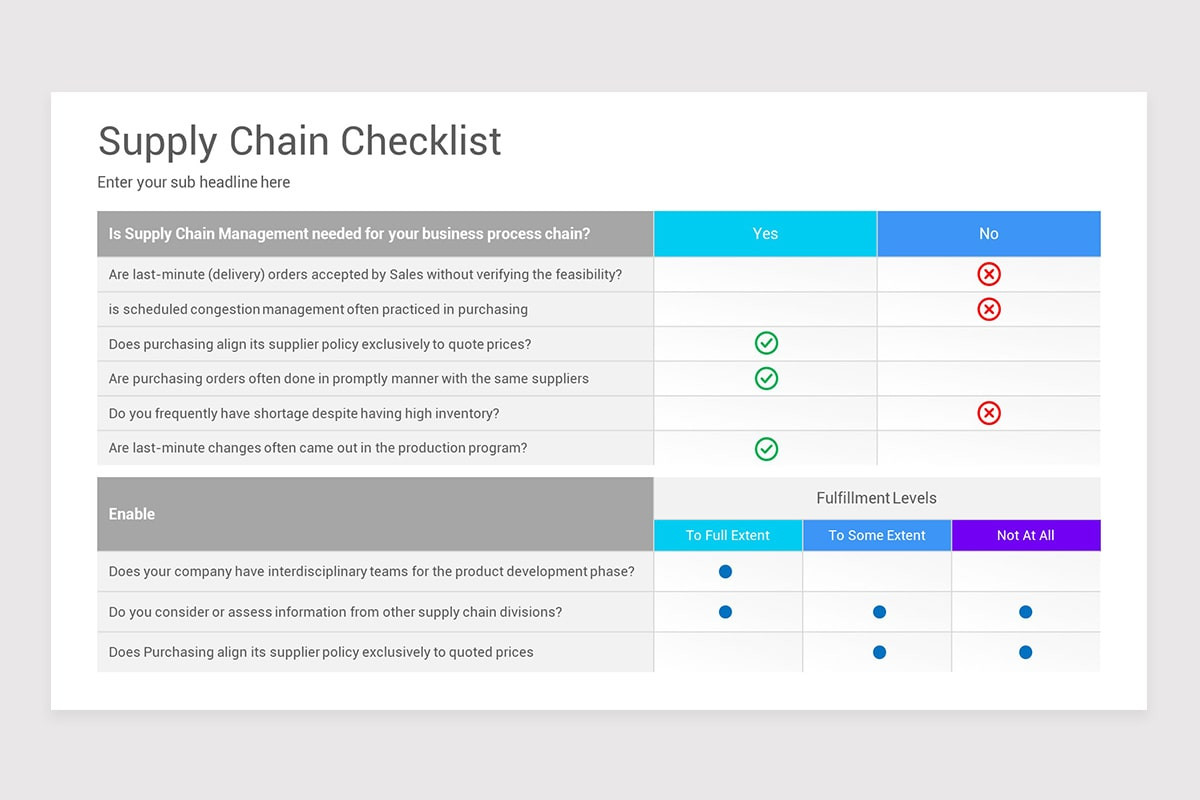The height and width of the screenshot is (800, 1200).
Task: Click the purple Not At All header
Action: (1026, 535)
